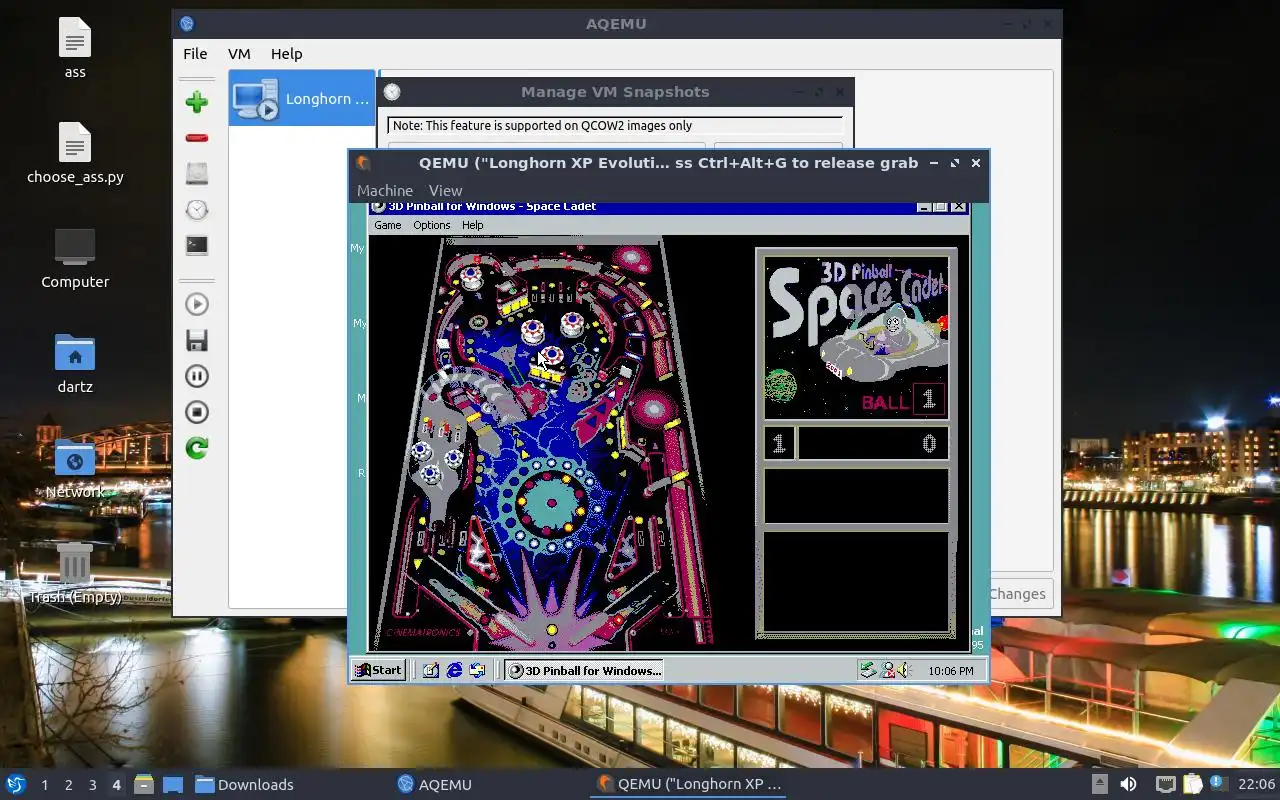Screen dimensions: 1280x800
Task: Reset the VM with the green refresh icon
Action: click(x=197, y=448)
